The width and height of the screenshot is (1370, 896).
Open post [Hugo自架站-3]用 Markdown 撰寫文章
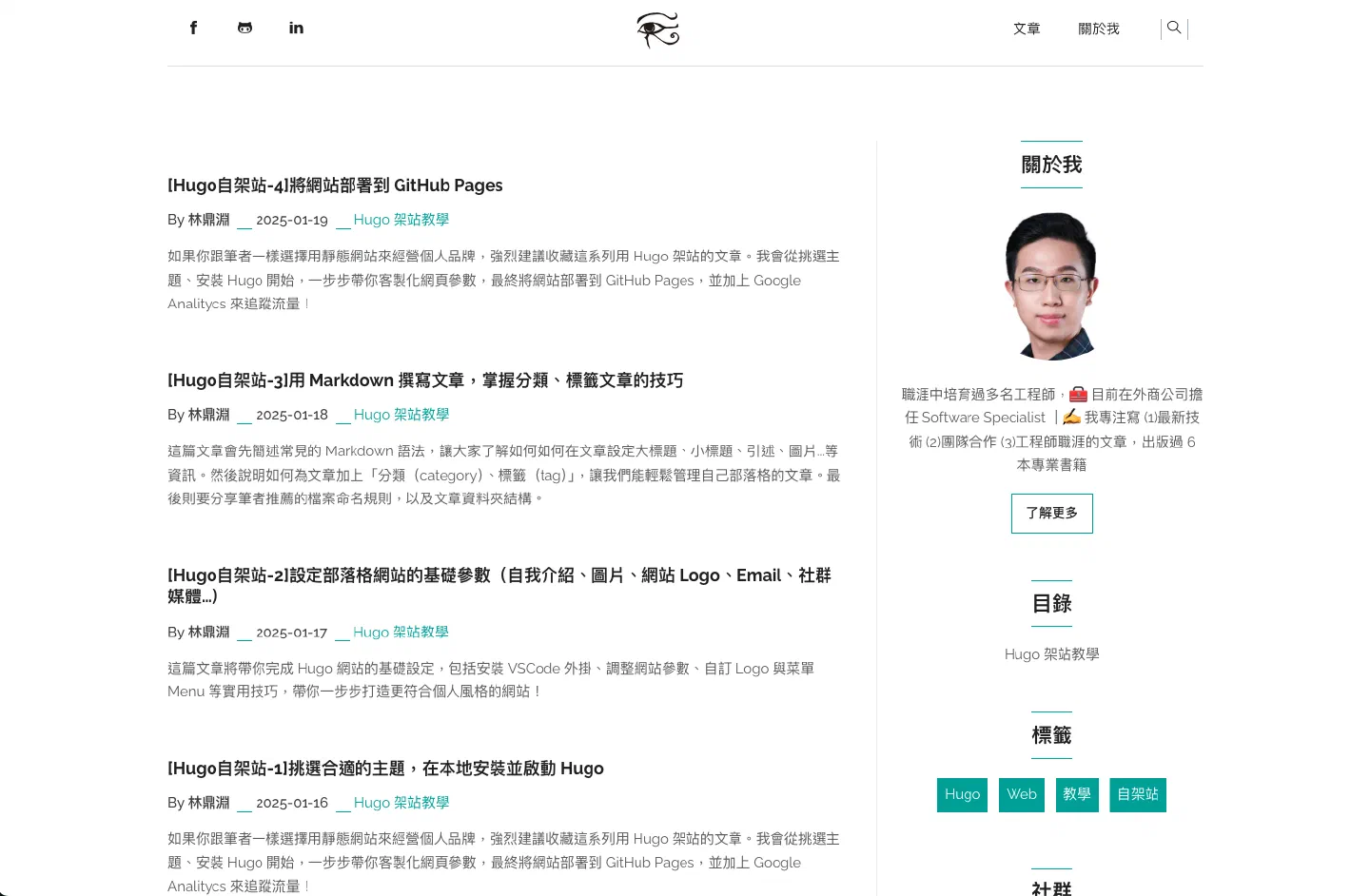click(425, 380)
